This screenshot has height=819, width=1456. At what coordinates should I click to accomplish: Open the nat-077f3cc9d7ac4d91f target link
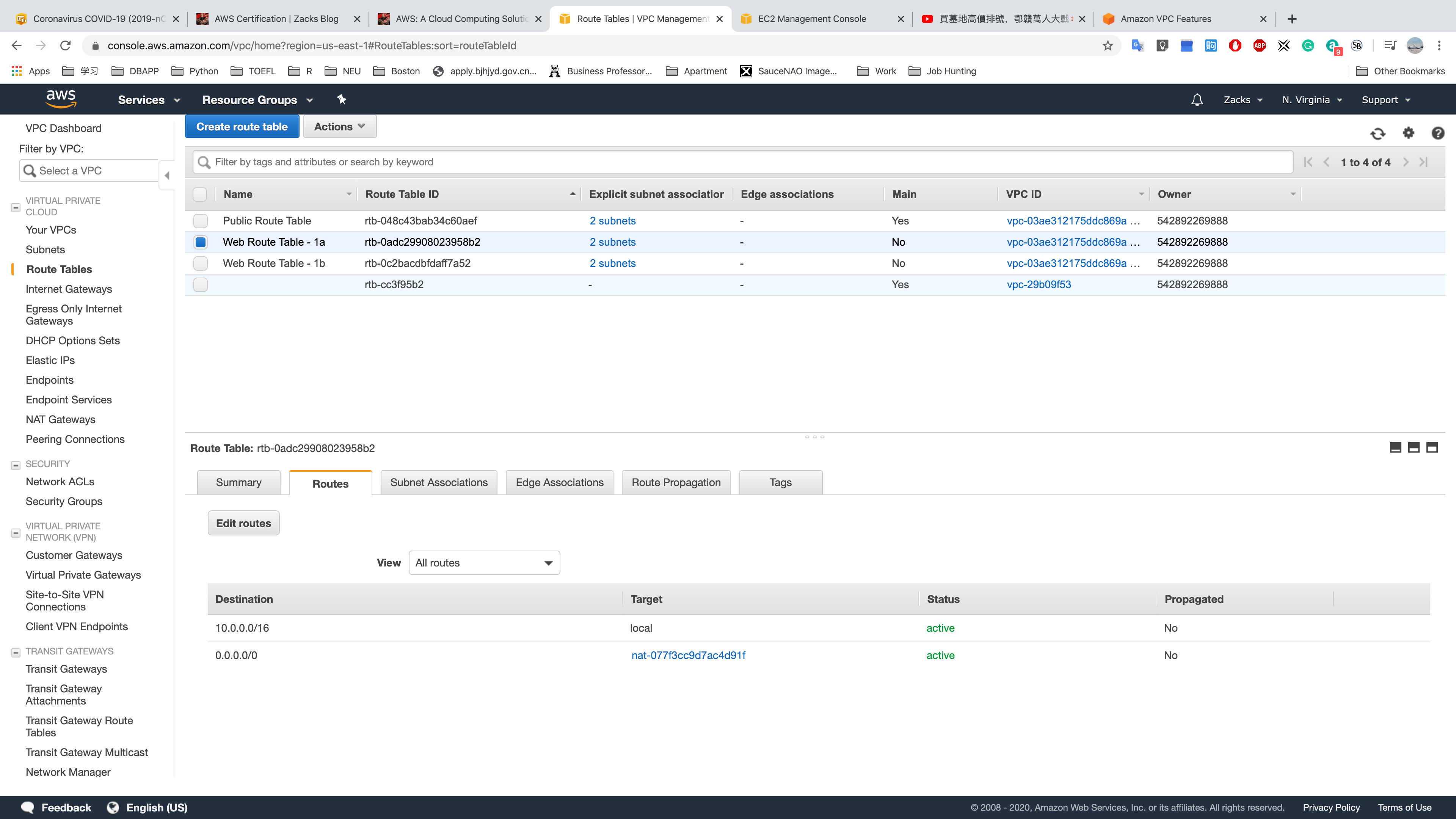(x=688, y=656)
